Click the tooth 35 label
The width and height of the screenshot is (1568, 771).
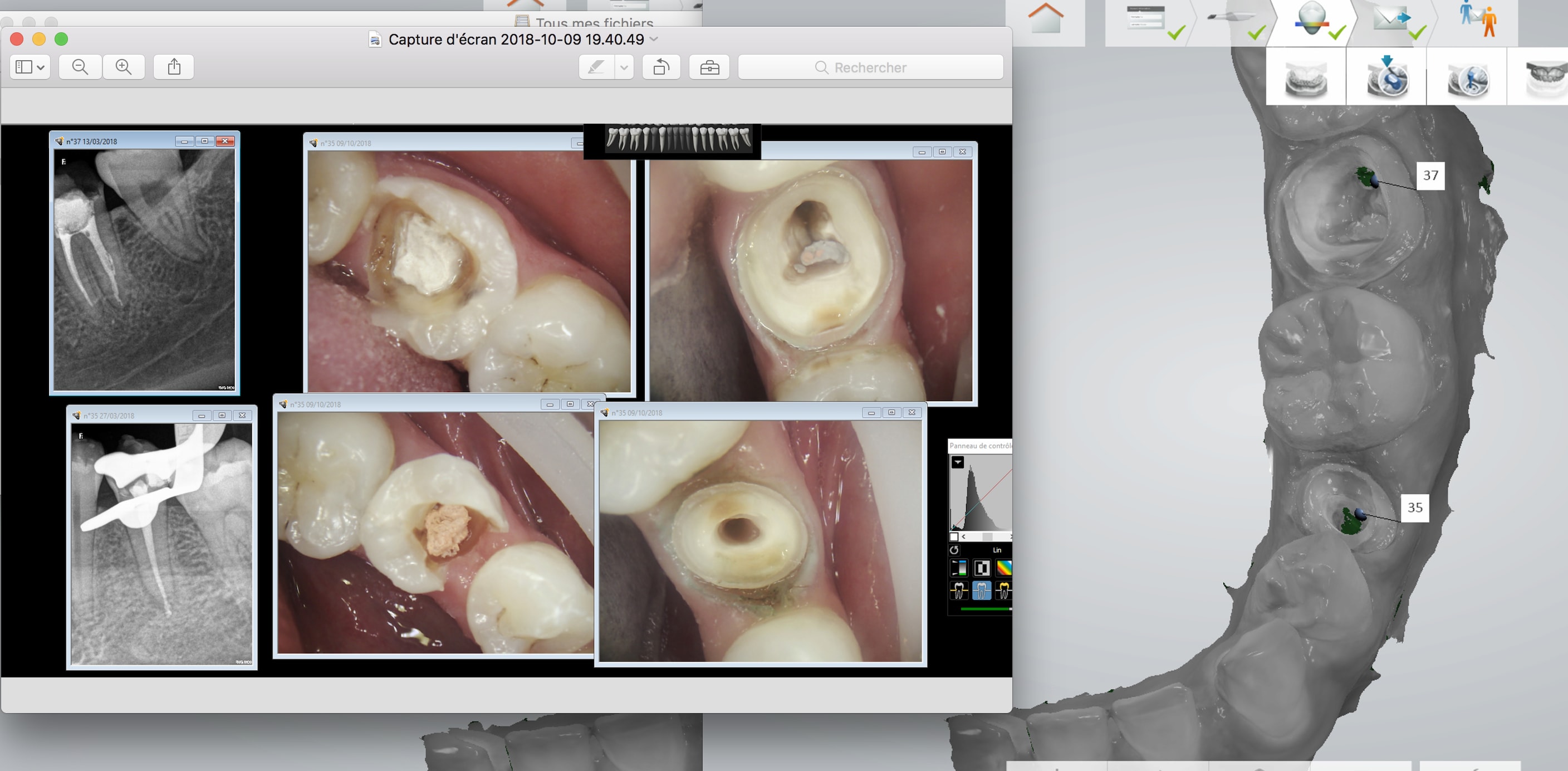pos(1415,508)
